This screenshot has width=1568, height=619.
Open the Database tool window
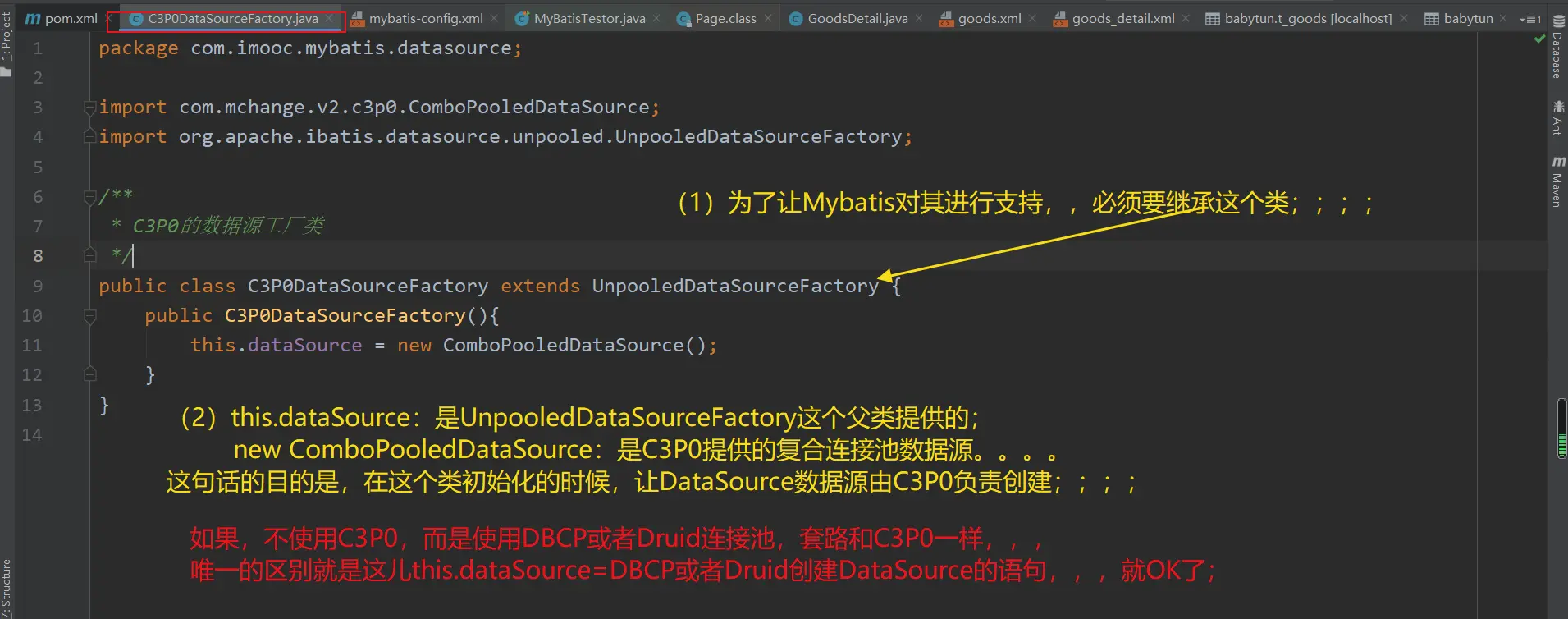pyautogui.click(x=1557, y=48)
